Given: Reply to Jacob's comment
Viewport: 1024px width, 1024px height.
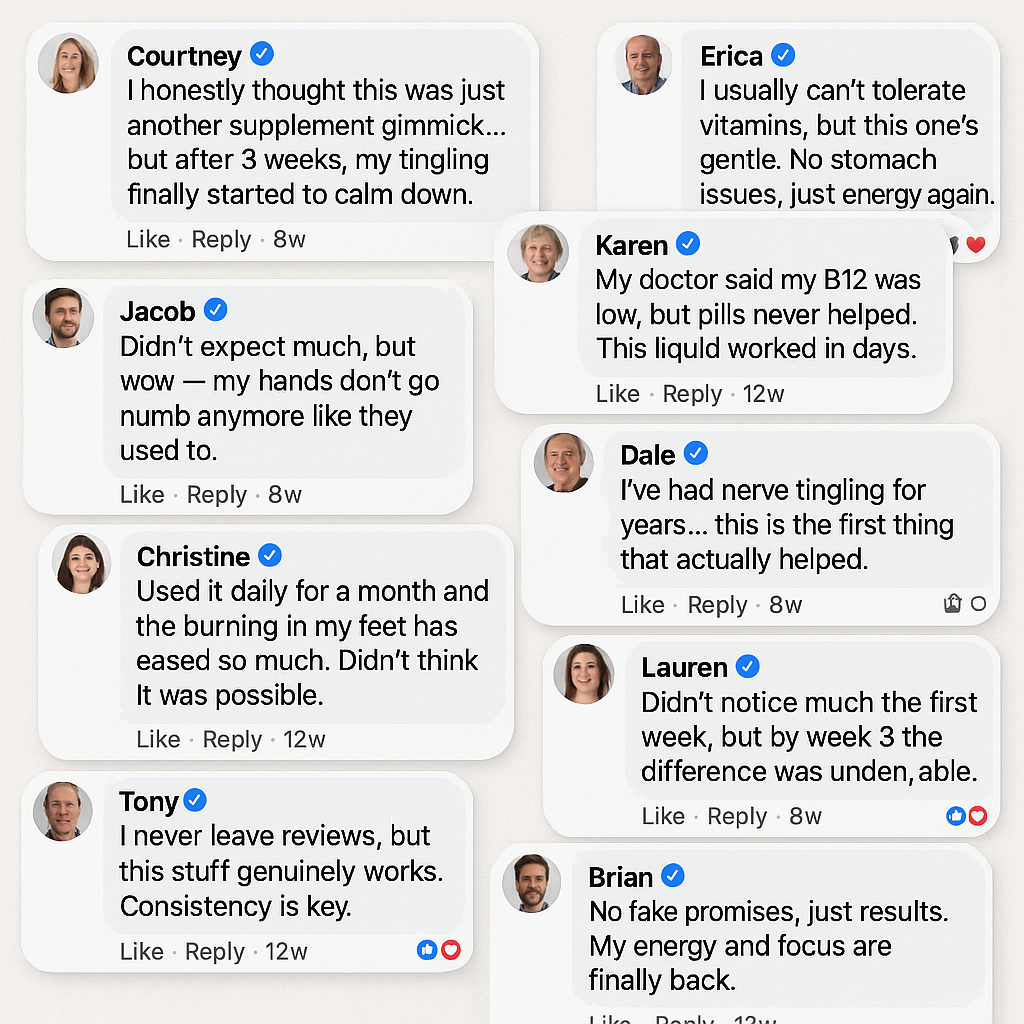Looking at the screenshot, I should point(216,495).
